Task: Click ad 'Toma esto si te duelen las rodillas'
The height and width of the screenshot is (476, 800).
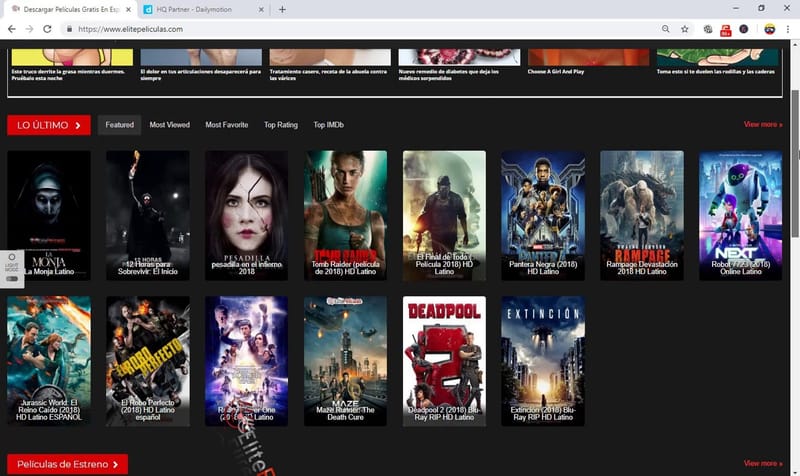Action: pyautogui.click(x=717, y=62)
